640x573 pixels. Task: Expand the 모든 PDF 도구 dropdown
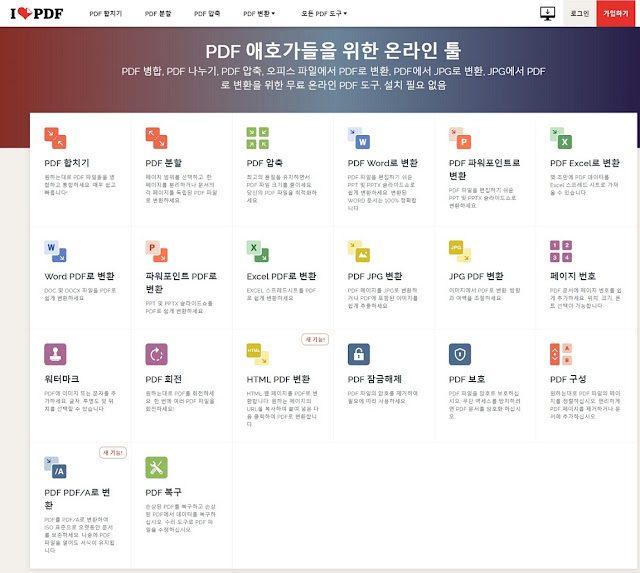[x=324, y=13]
